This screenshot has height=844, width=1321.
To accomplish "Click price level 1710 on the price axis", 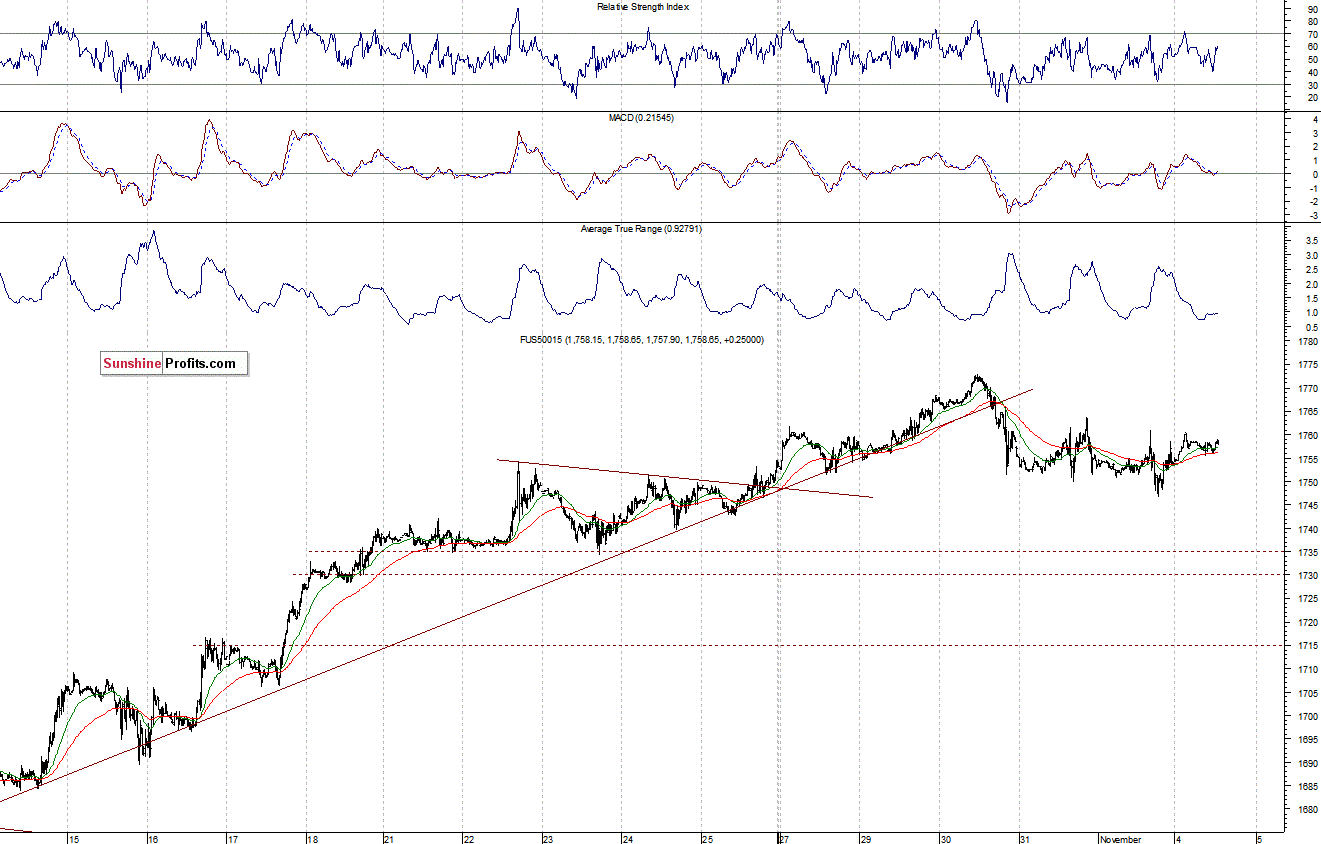I will point(1307,670).
